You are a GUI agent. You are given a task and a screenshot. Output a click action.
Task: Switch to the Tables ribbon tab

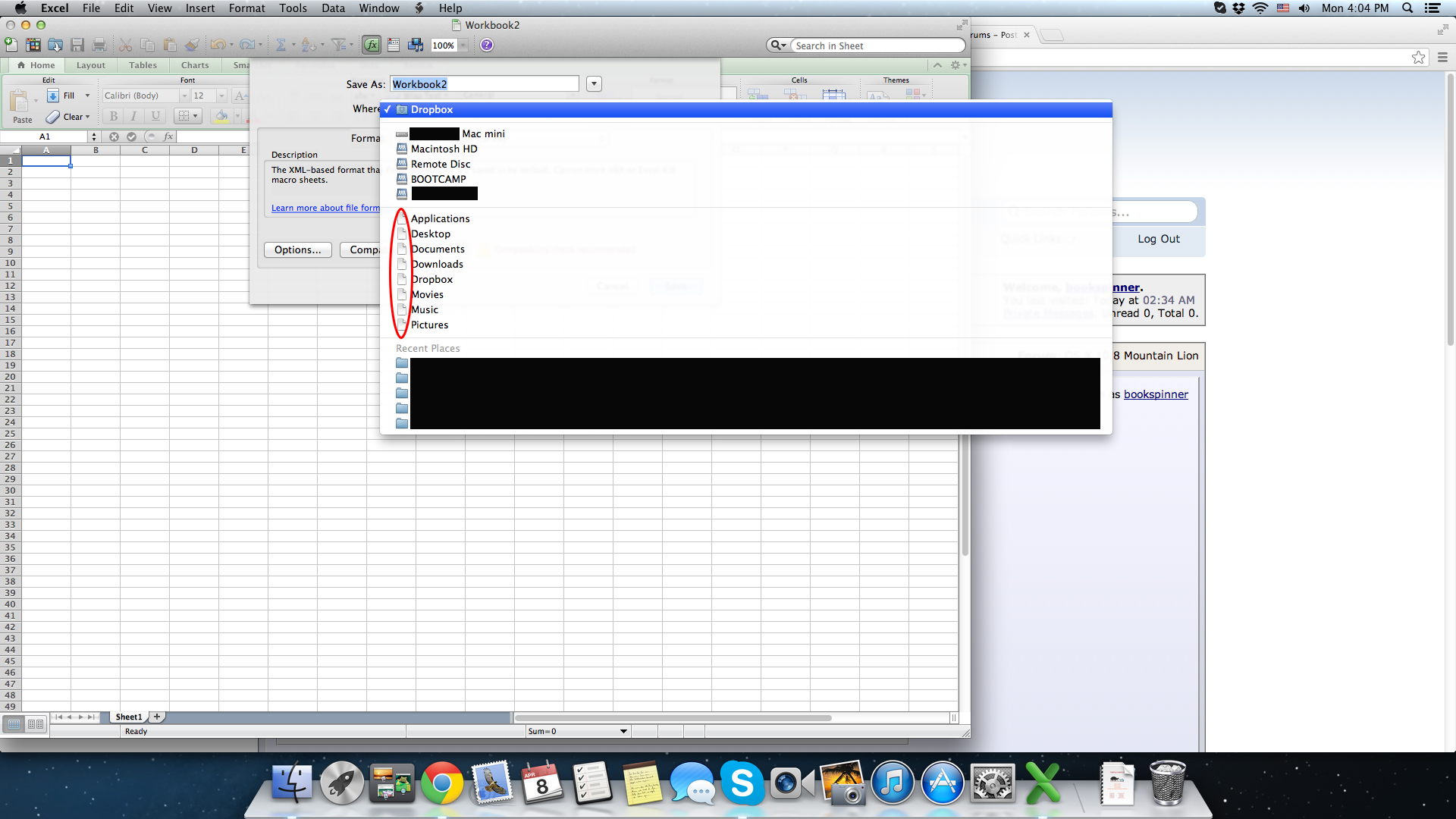[x=143, y=65]
